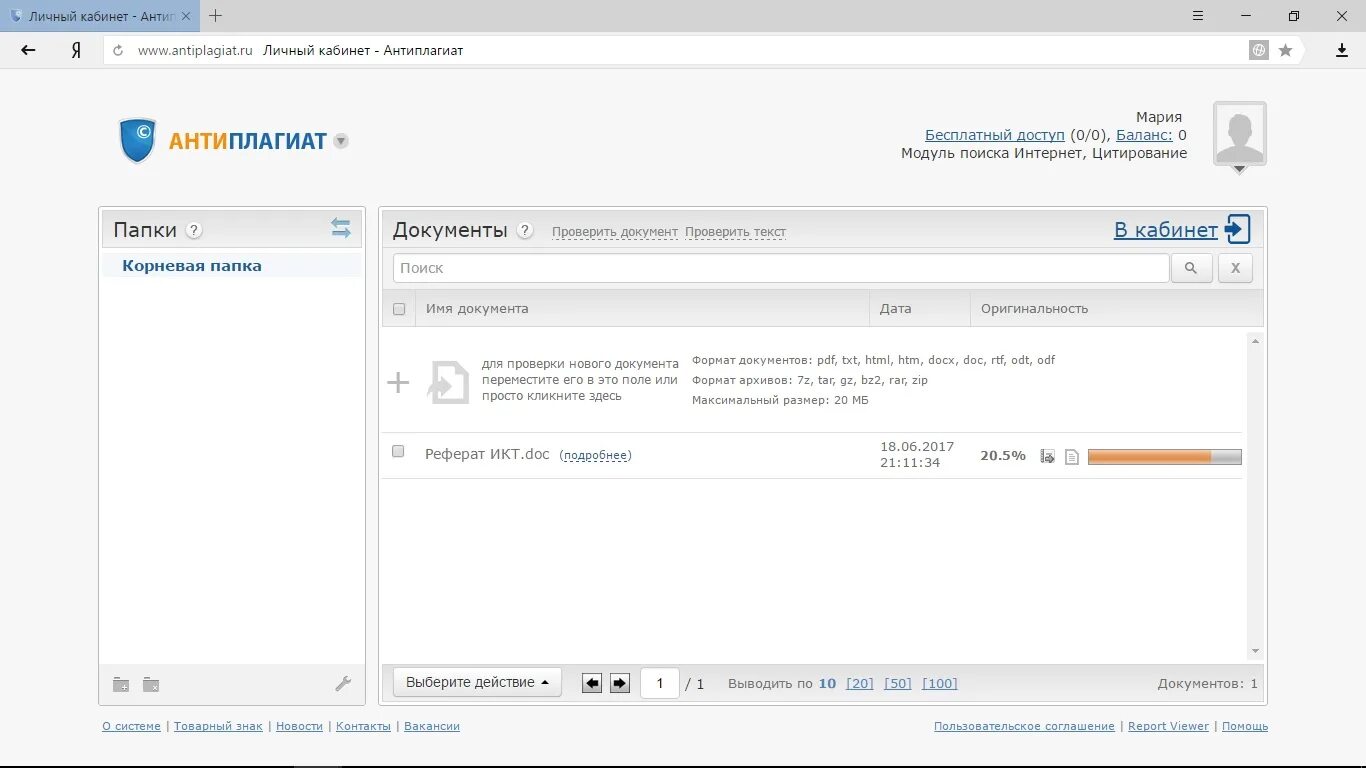Click the orange originality progress bar
1366x768 pixels.
click(1165, 457)
